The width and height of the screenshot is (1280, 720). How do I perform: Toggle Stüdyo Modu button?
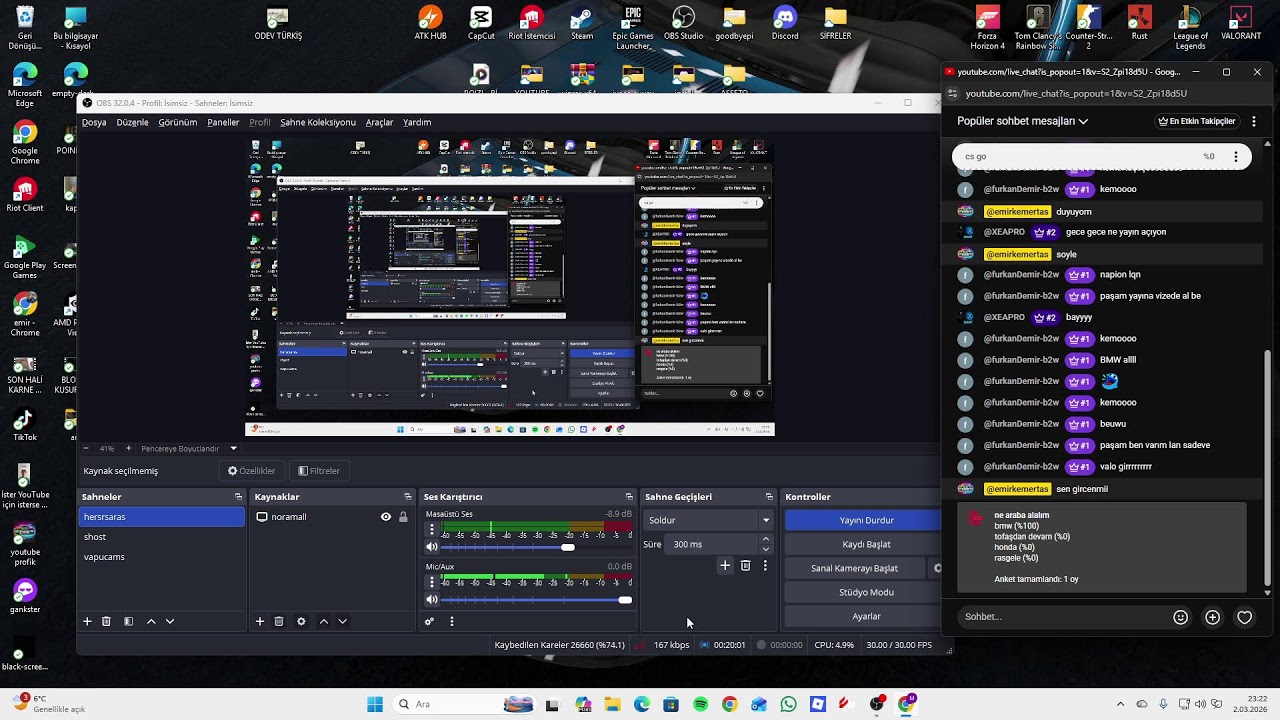coord(865,592)
